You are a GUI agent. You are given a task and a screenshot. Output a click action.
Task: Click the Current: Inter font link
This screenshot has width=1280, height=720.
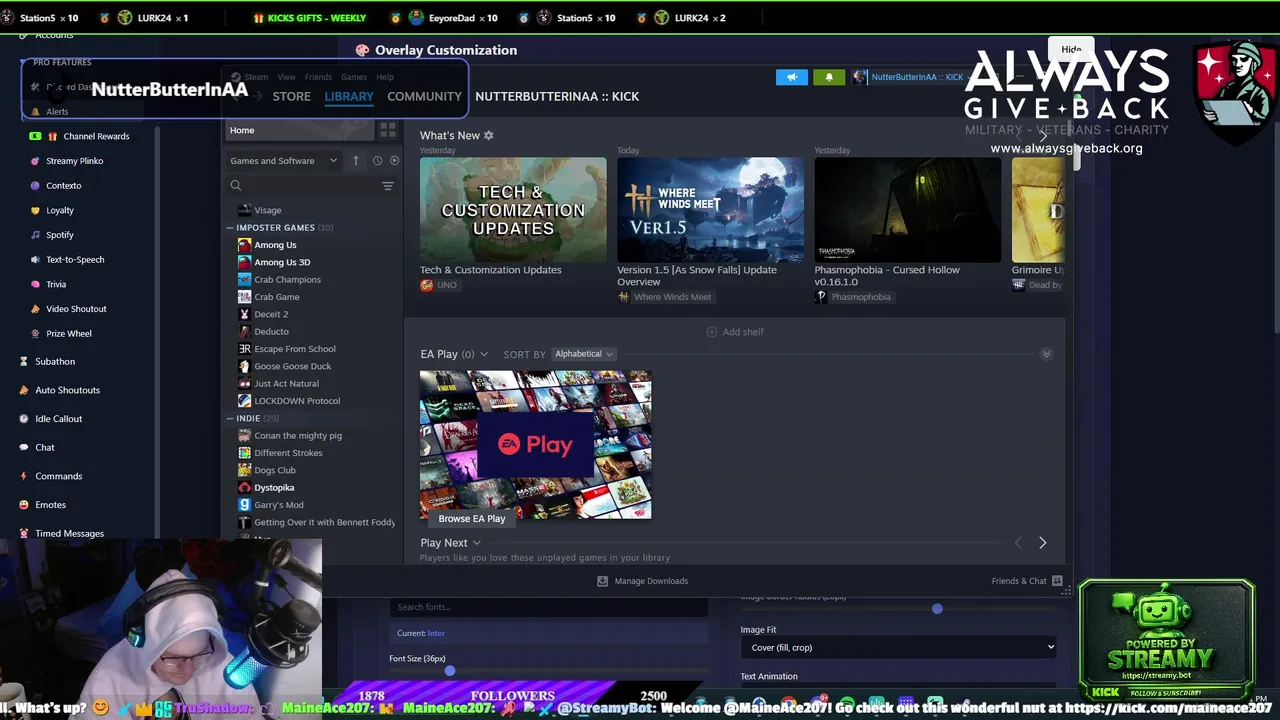coord(436,633)
